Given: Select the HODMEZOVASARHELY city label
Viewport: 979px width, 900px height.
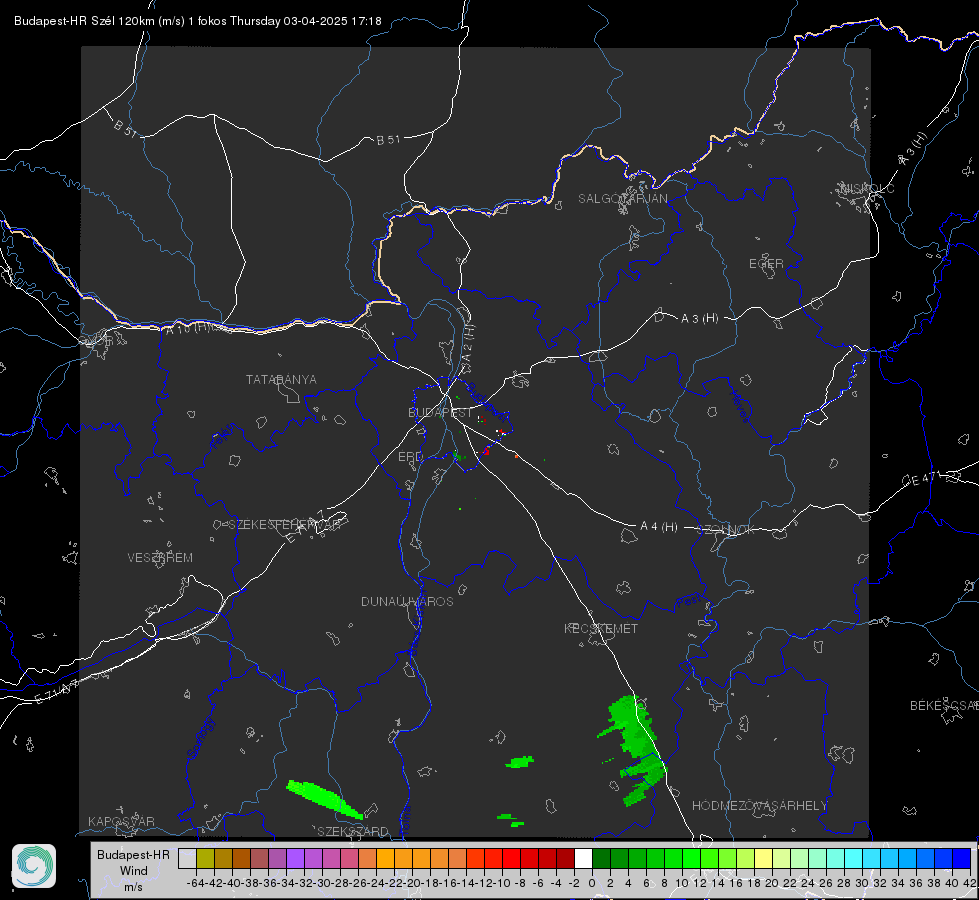Looking at the screenshot, I should (759, 806).
